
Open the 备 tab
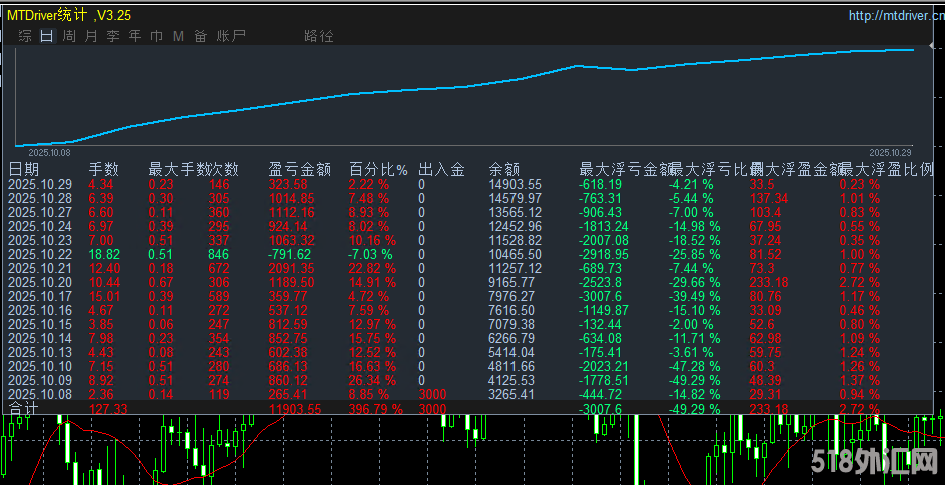200,36
